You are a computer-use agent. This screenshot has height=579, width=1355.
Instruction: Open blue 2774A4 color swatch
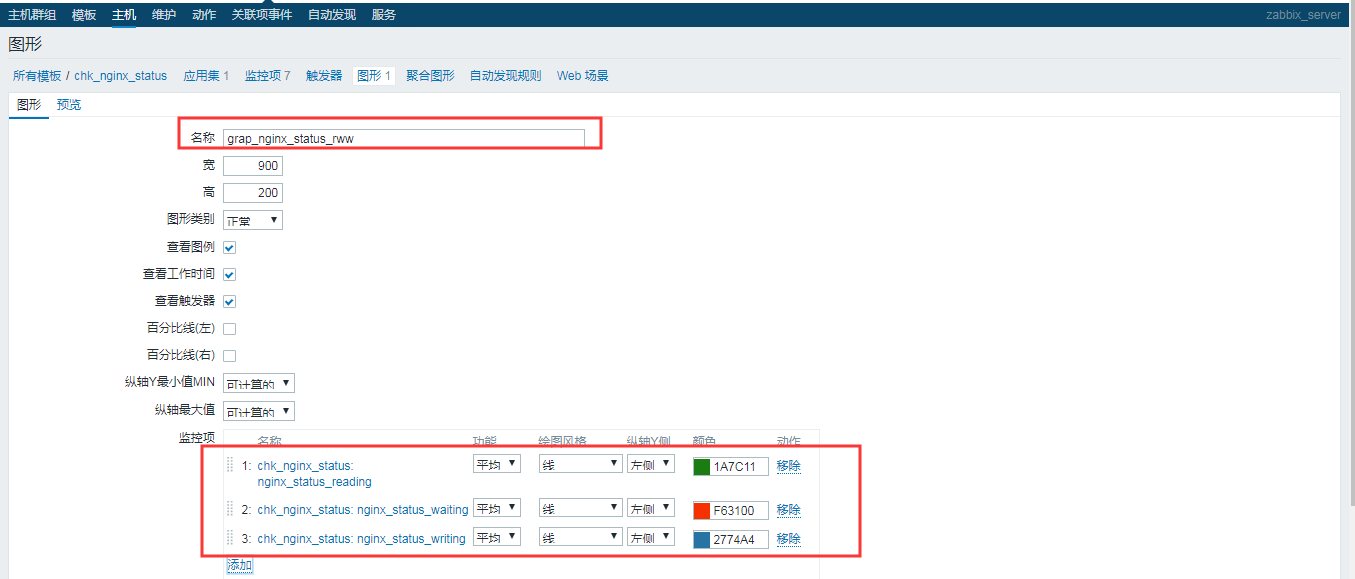701,539
